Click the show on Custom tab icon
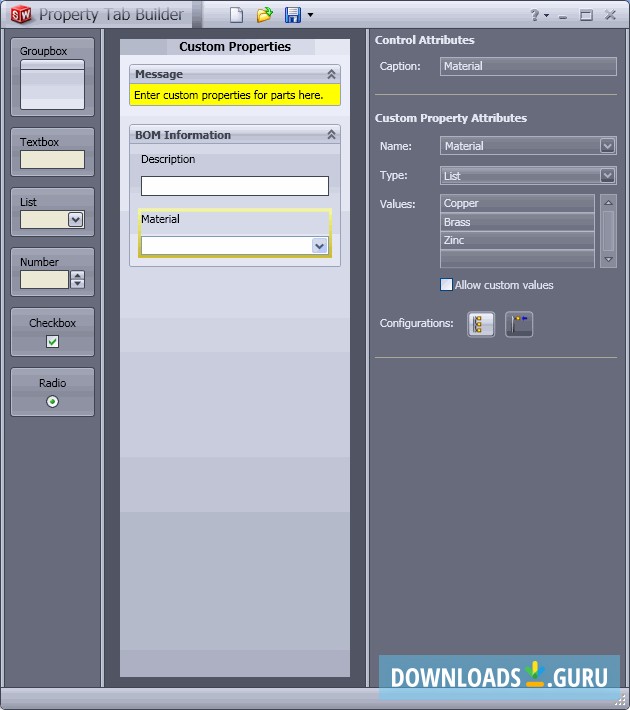This screenshot has height=710, width=630. (519, 324)
